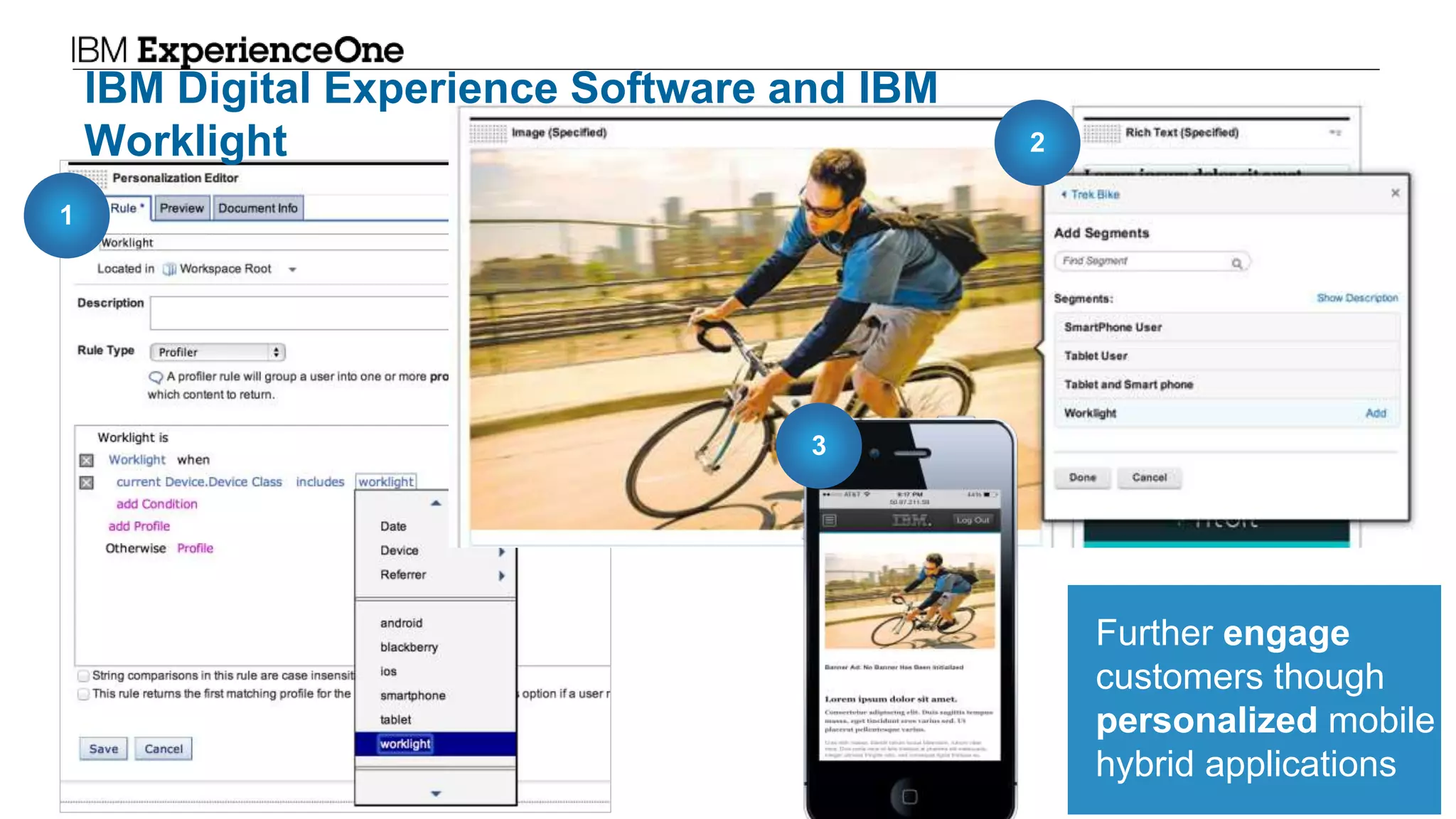Open the Rule tab in Personalization Editor
1456x819 pixels.
coord(128,208)
